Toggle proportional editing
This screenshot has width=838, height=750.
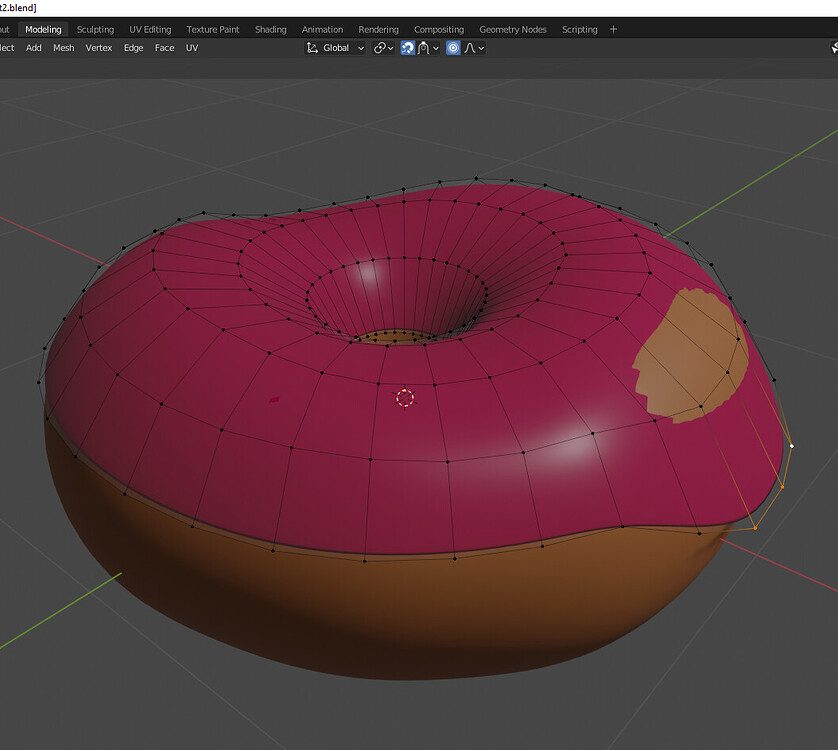click(452, 47)
